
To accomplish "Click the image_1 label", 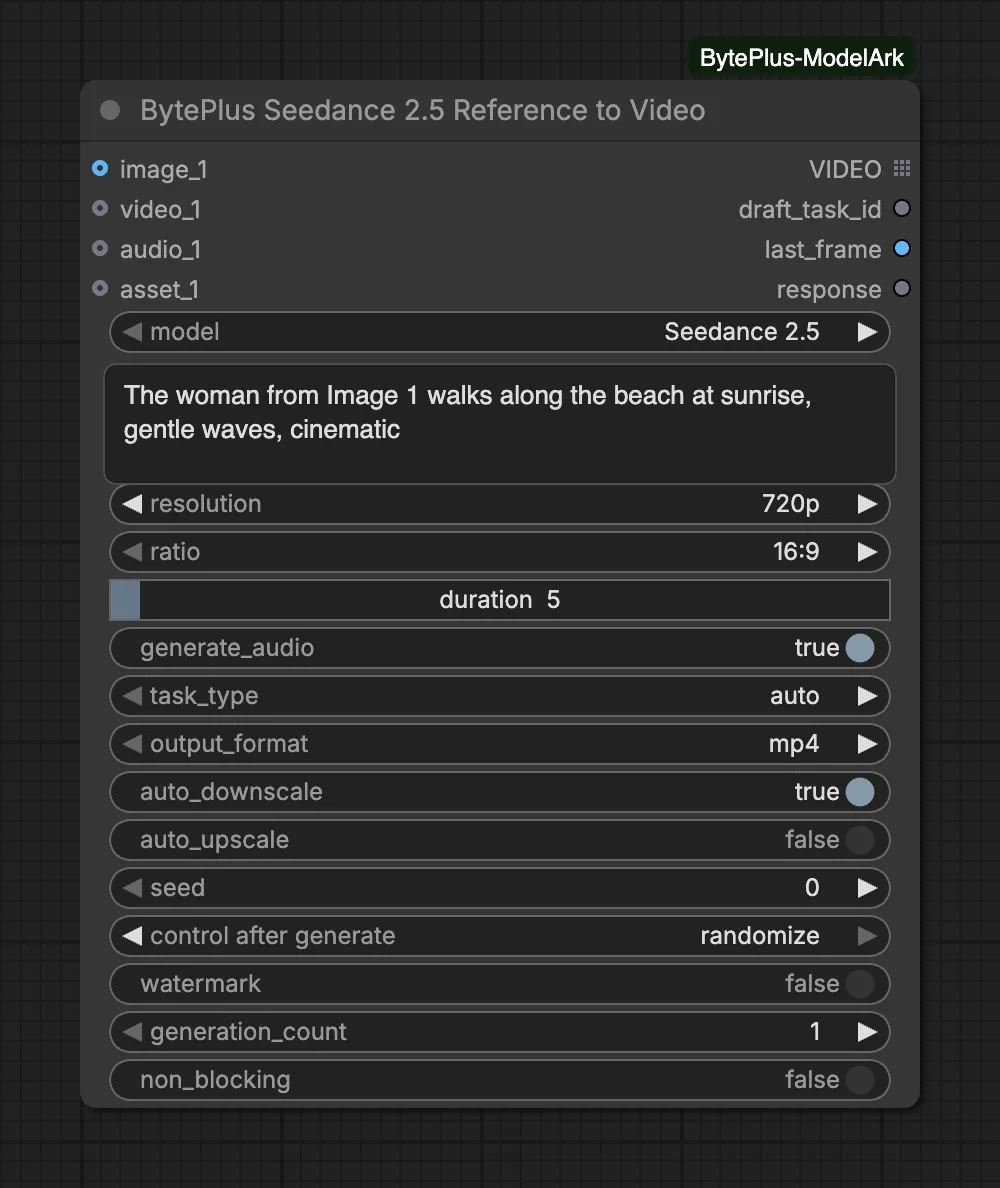I will (x=164, y=170).
